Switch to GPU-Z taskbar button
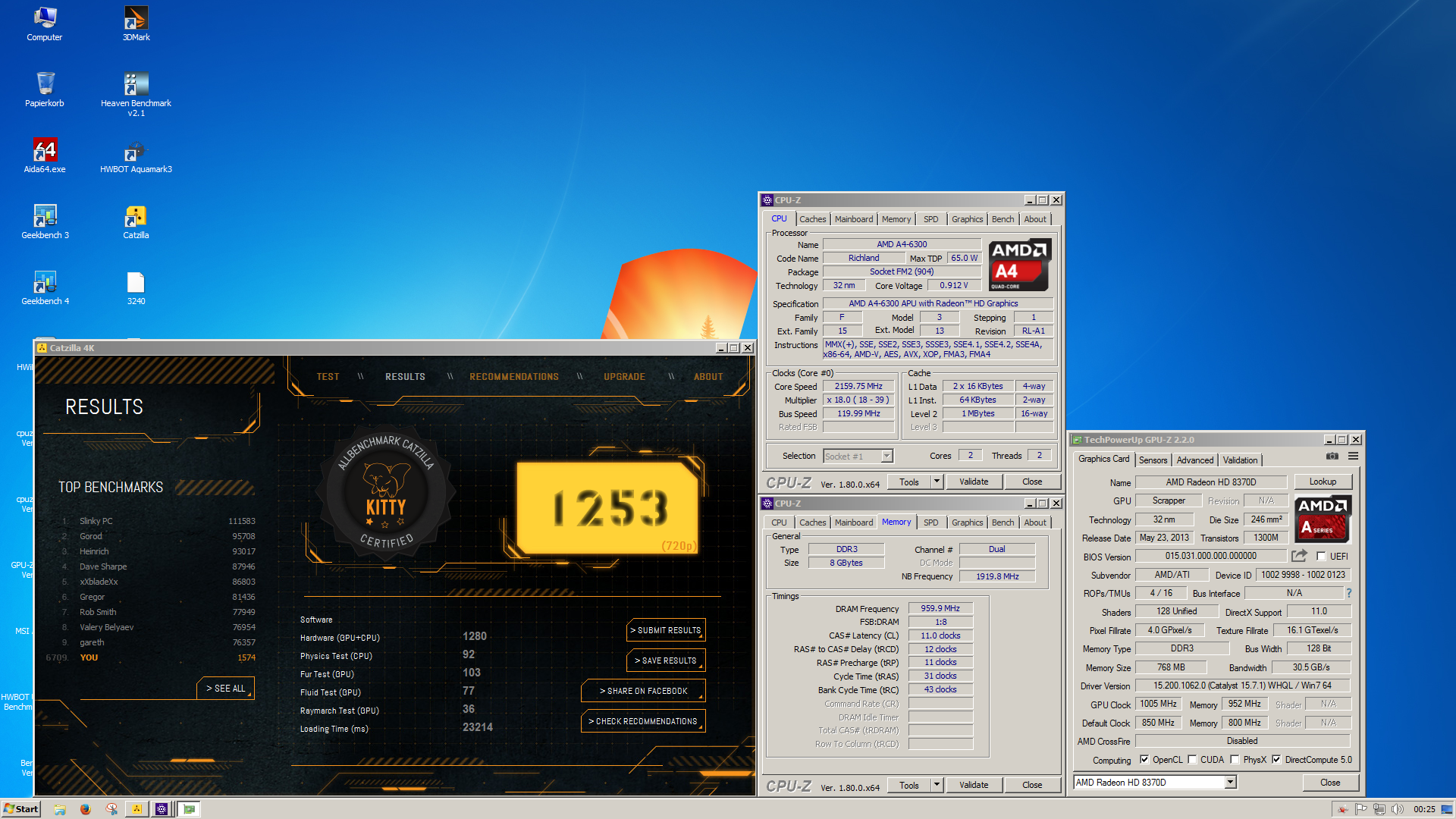Viewport: 1456px width, 819px height. point(189,809)
